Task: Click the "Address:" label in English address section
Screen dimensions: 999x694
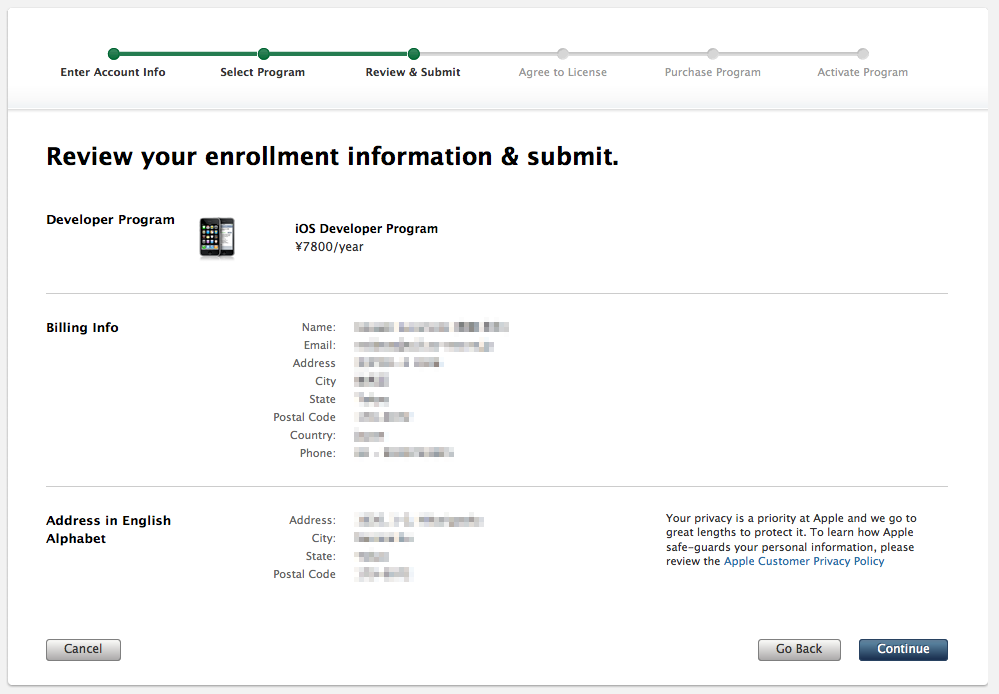Action: pyautogui.click(x=312, y=520)
